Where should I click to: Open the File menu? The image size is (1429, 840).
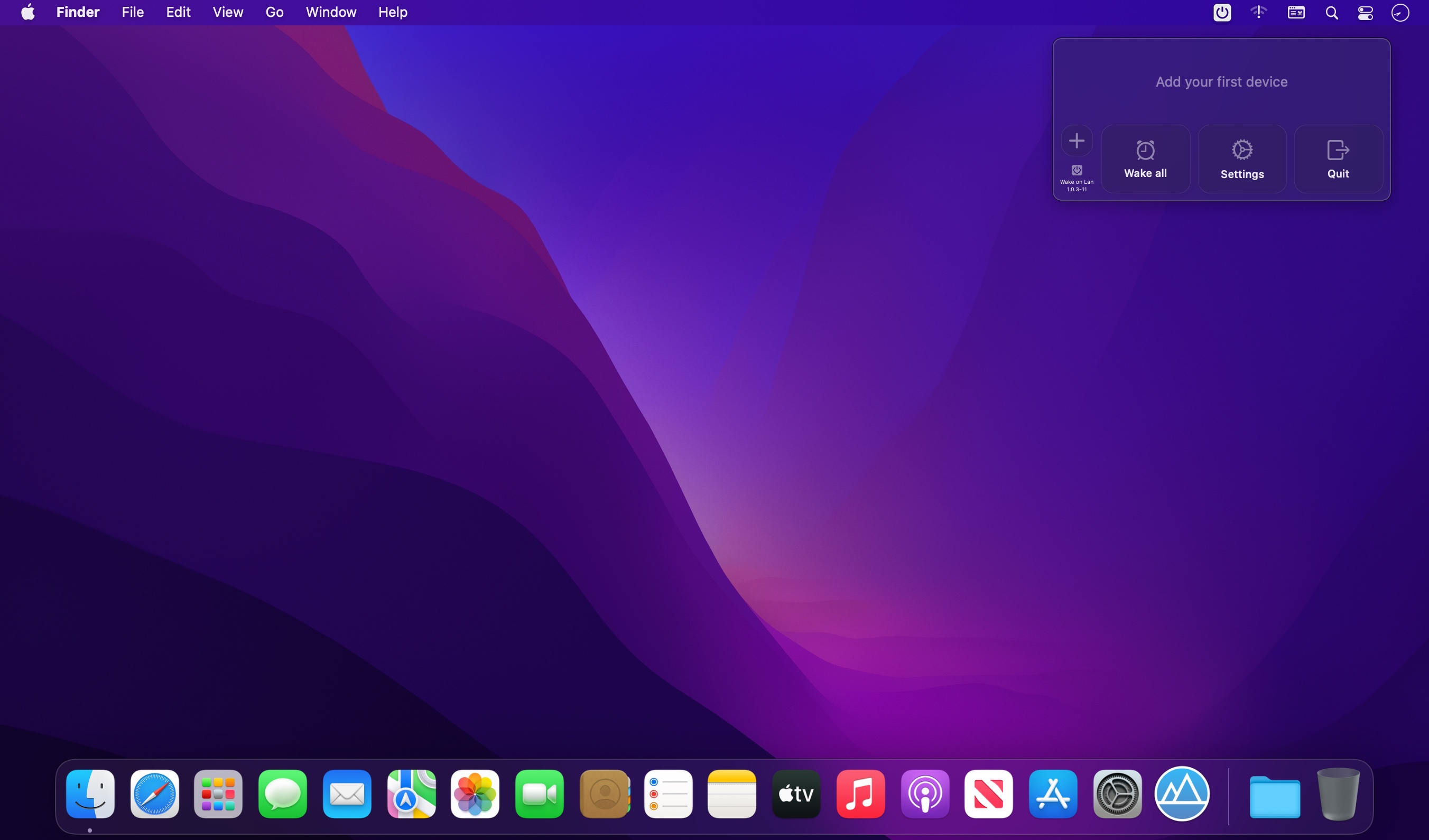tap(133, 12)
